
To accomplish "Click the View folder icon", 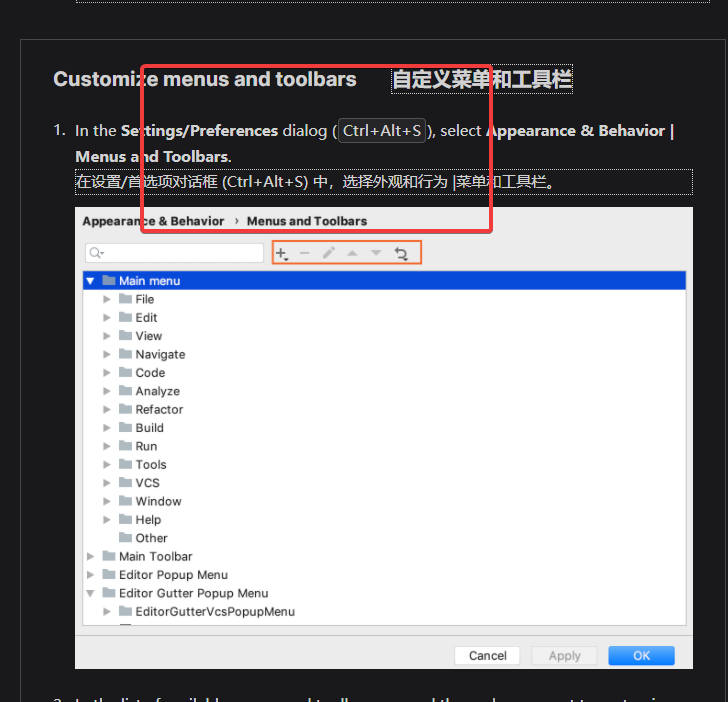I will [125, 335].
